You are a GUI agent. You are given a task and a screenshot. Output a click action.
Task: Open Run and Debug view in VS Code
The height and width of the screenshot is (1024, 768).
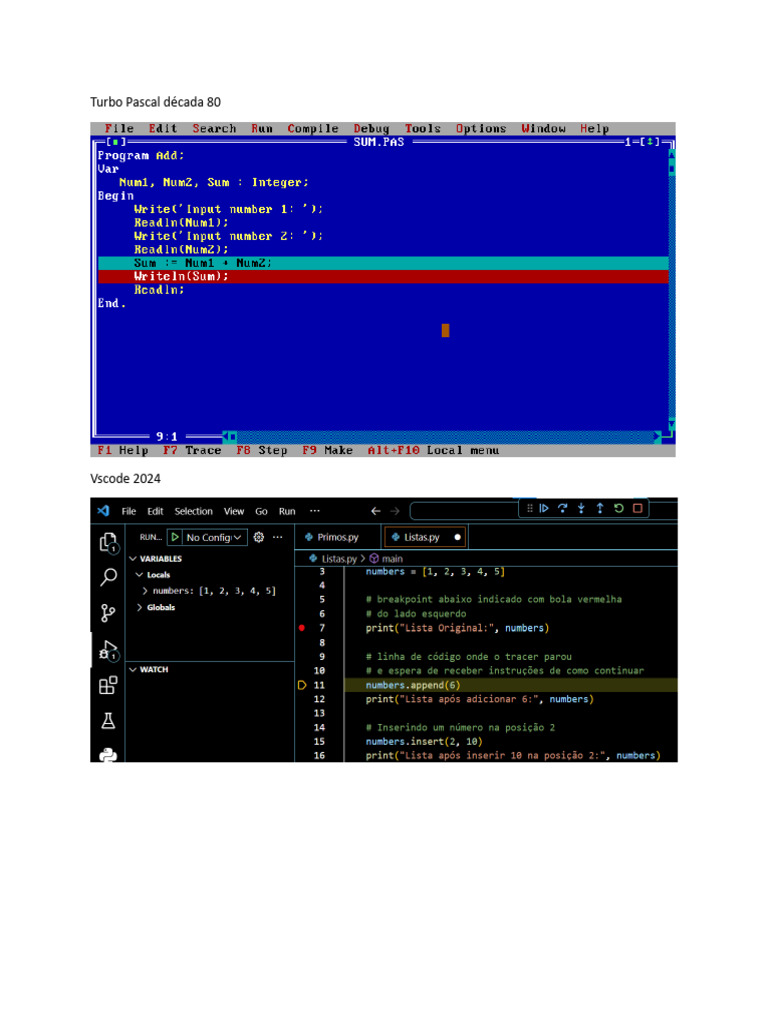[x=108, y=650]
